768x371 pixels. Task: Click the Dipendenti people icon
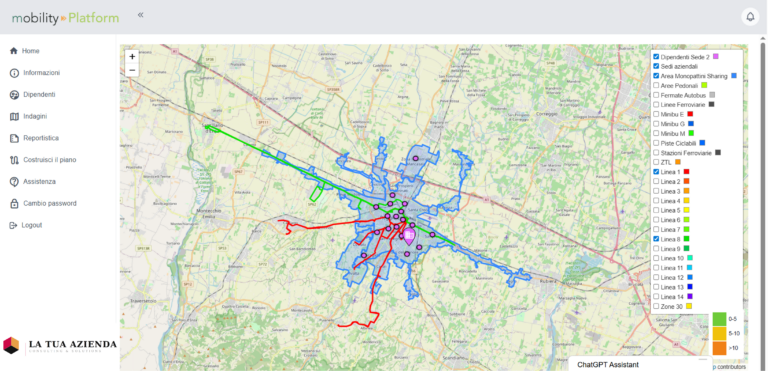click(14, 95)
